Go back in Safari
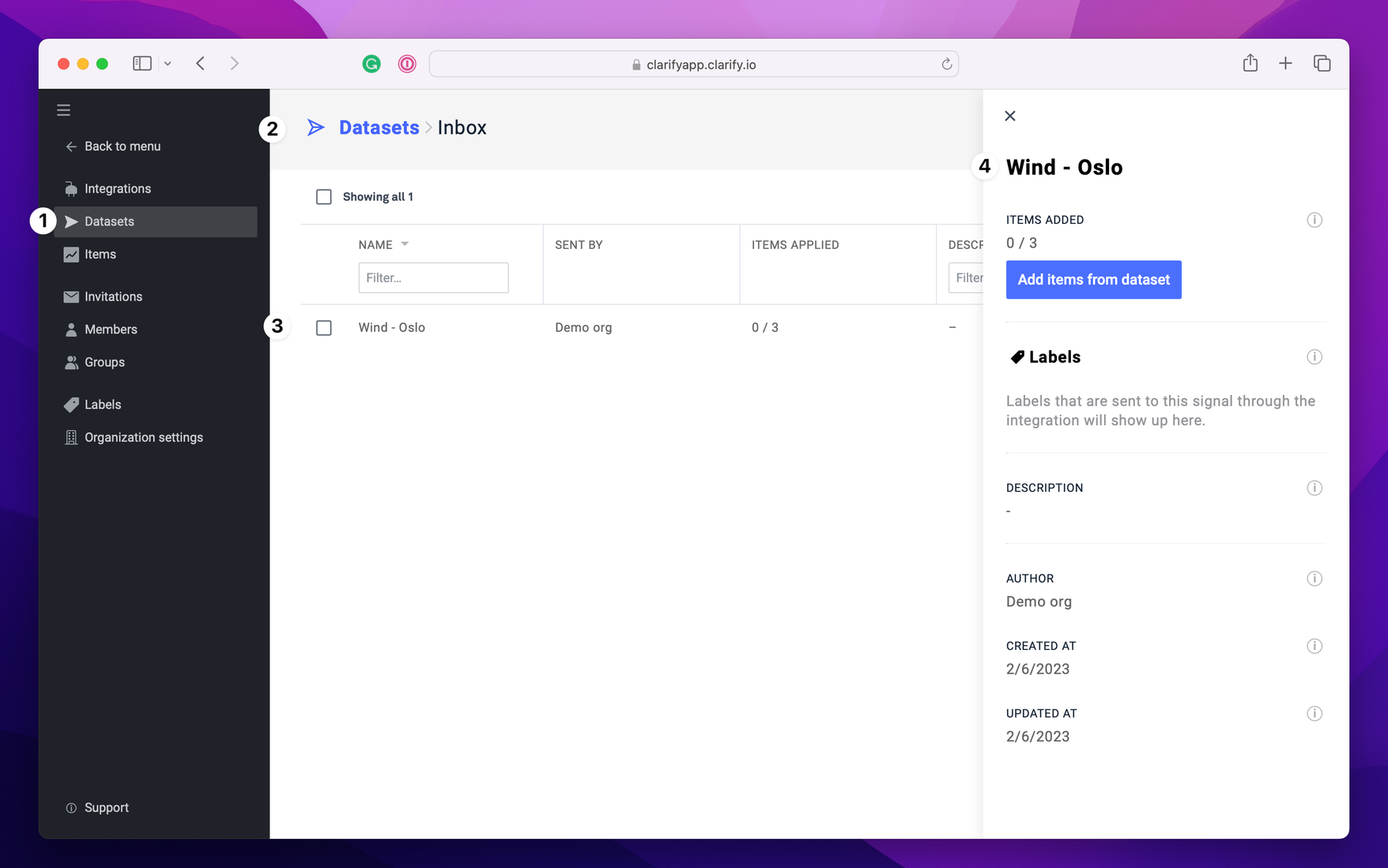This screenshot has height=868, width=1388. point(201,63)
